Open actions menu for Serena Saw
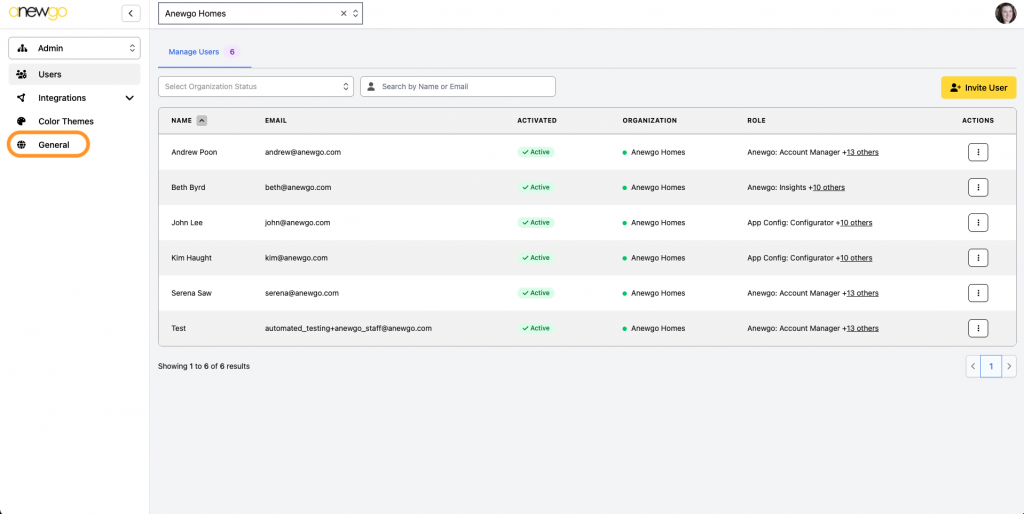The width and height of the screenshot is (1024, 514). (x=978, y=293)
